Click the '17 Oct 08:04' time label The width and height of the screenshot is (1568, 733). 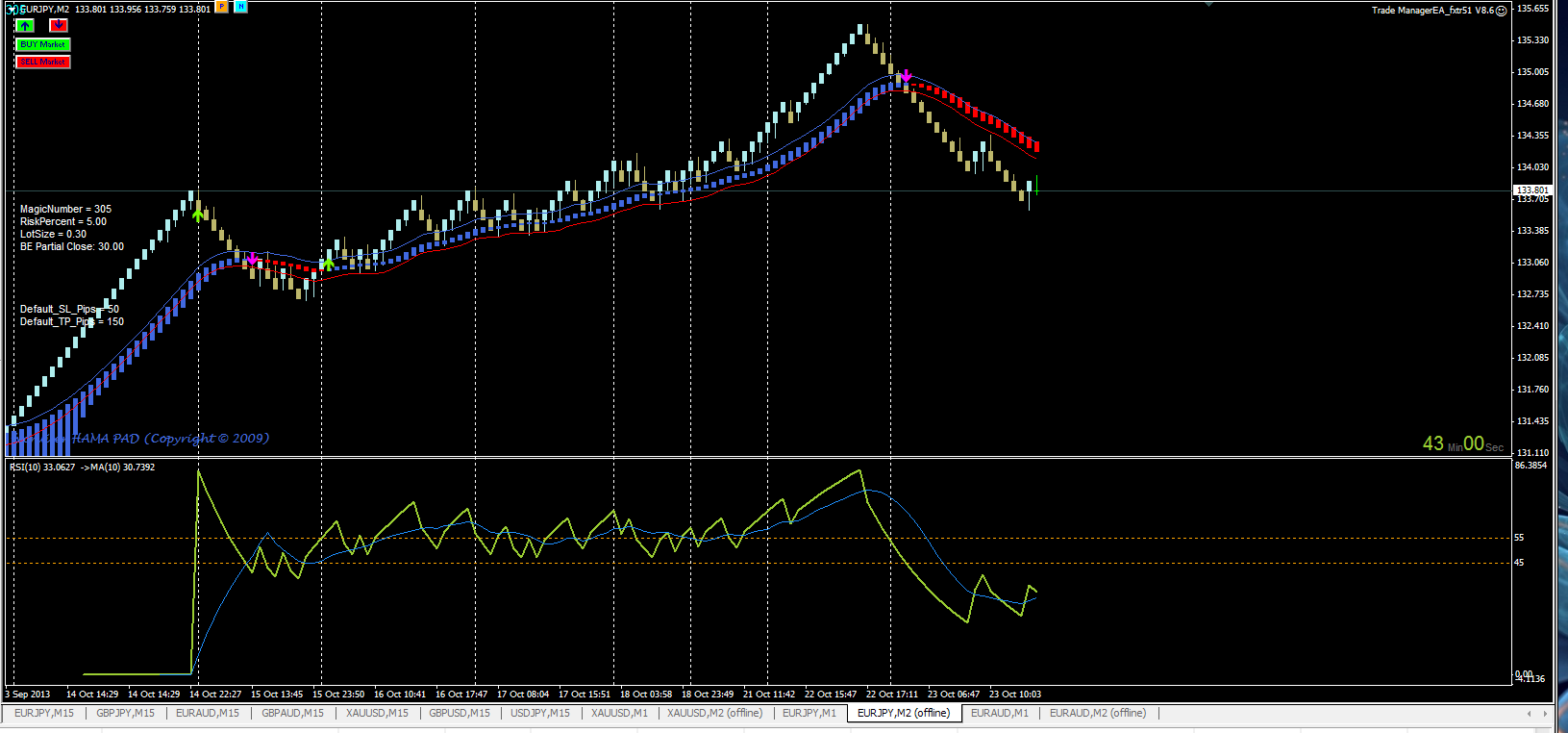pyautogui.click(x=523, y=694)
